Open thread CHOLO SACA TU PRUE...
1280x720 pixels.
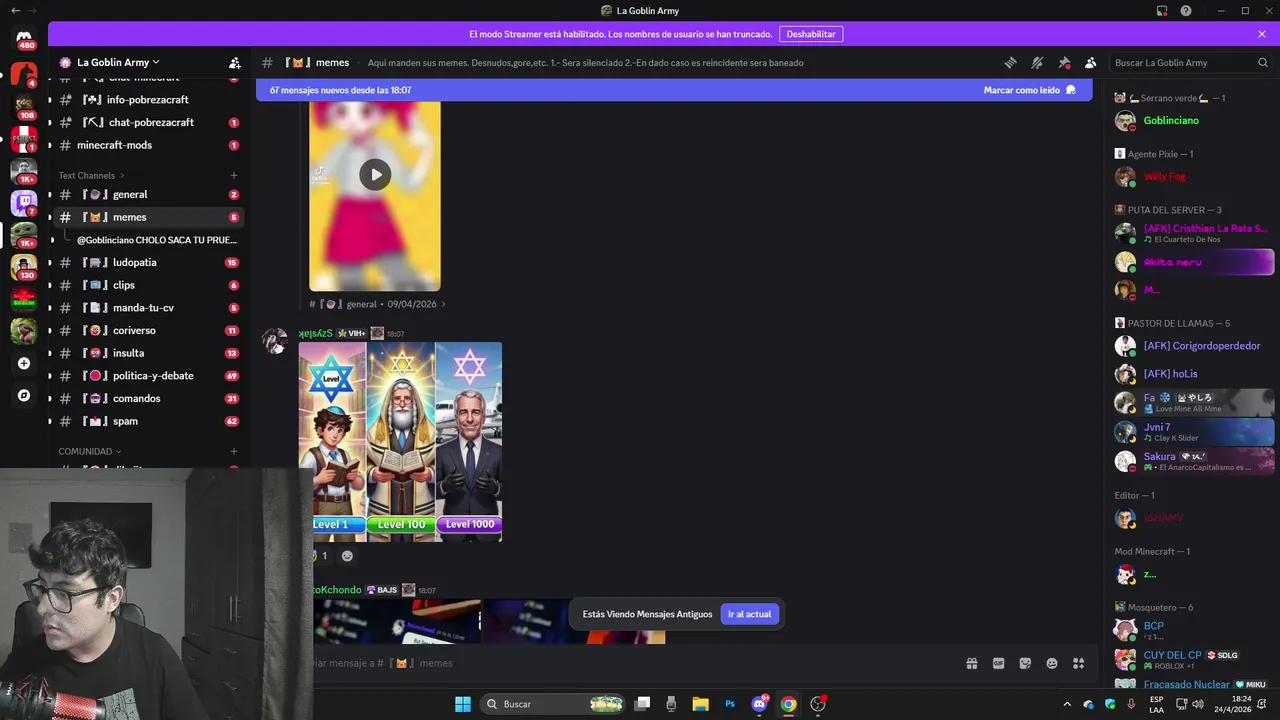point(157,240)
